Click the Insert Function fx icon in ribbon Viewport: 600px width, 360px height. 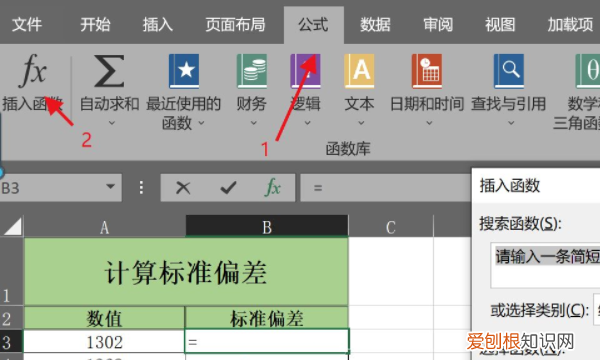[32, 70]
